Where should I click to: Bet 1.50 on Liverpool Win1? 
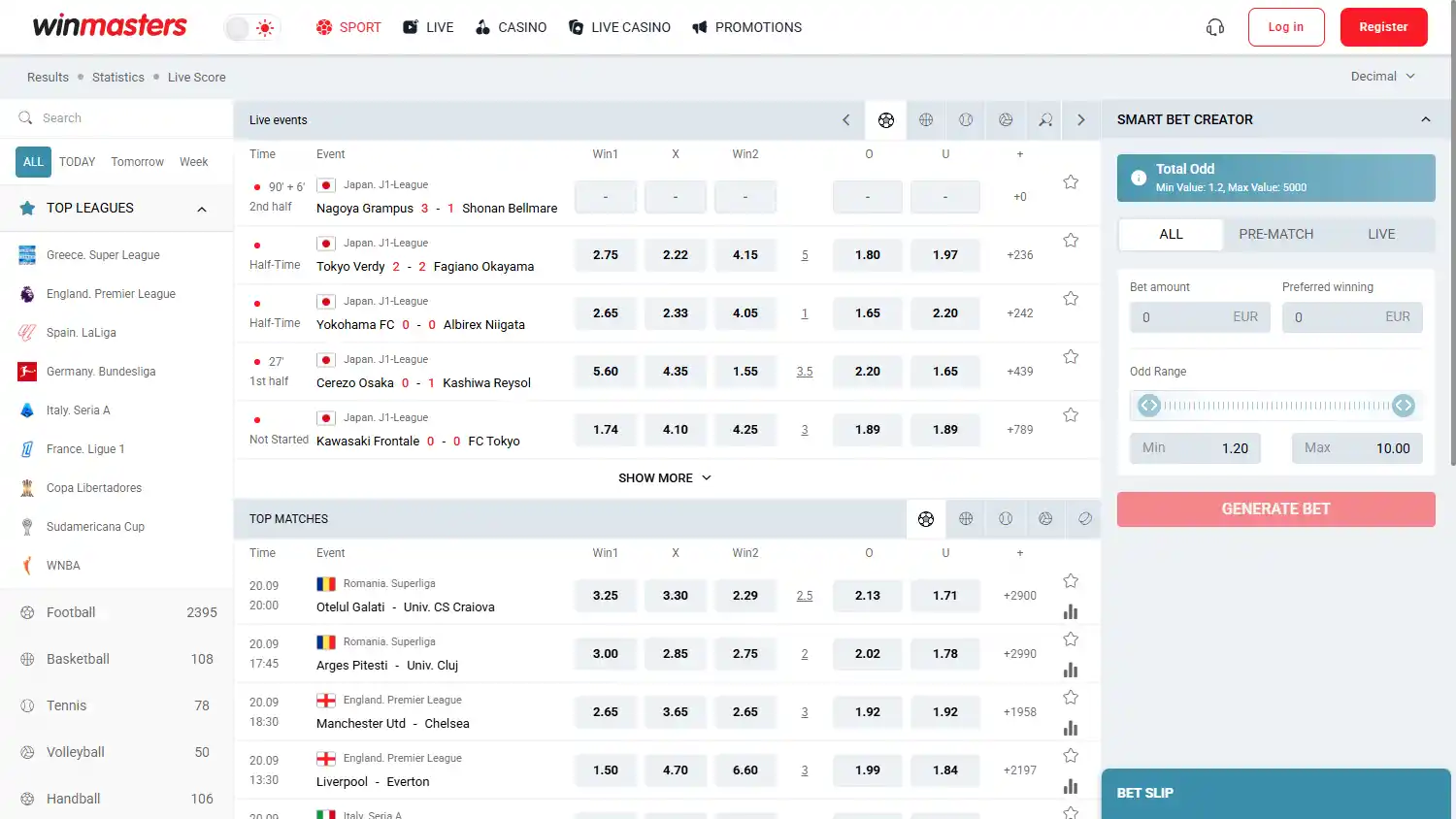(606, 770)
